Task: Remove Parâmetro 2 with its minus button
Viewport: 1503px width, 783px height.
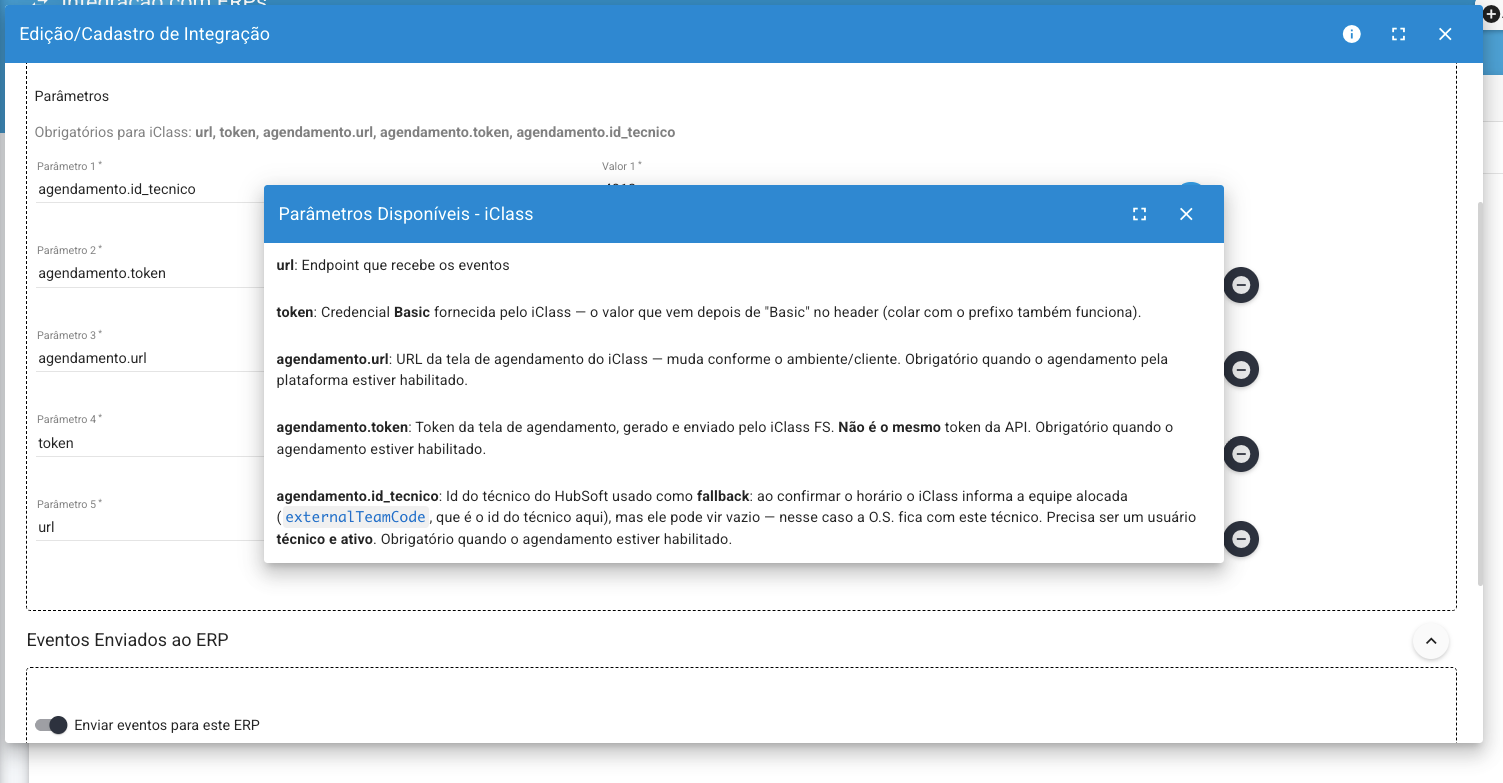Action: [1241, 285]
